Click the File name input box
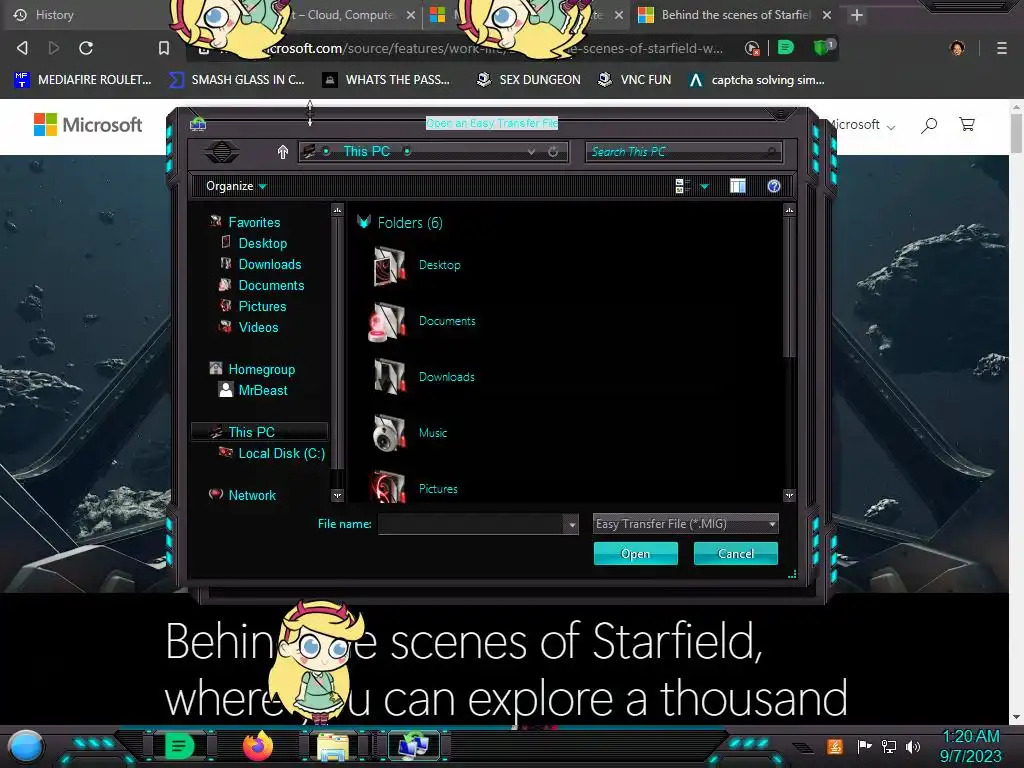This screenshot has height=768, width=1024. tap(471, 524)
